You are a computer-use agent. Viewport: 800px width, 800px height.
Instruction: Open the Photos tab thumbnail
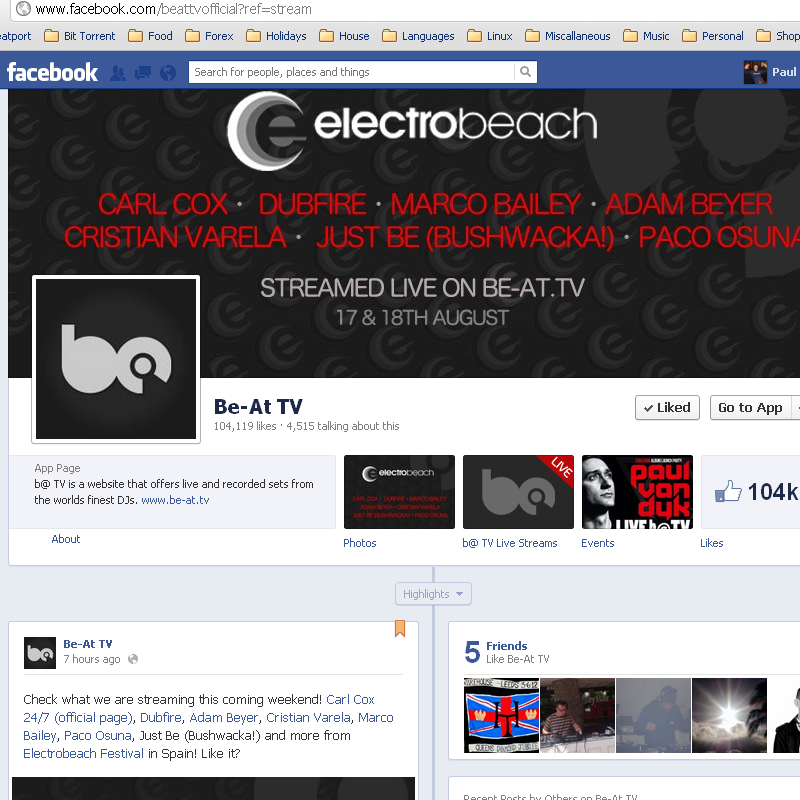[399, 492]
